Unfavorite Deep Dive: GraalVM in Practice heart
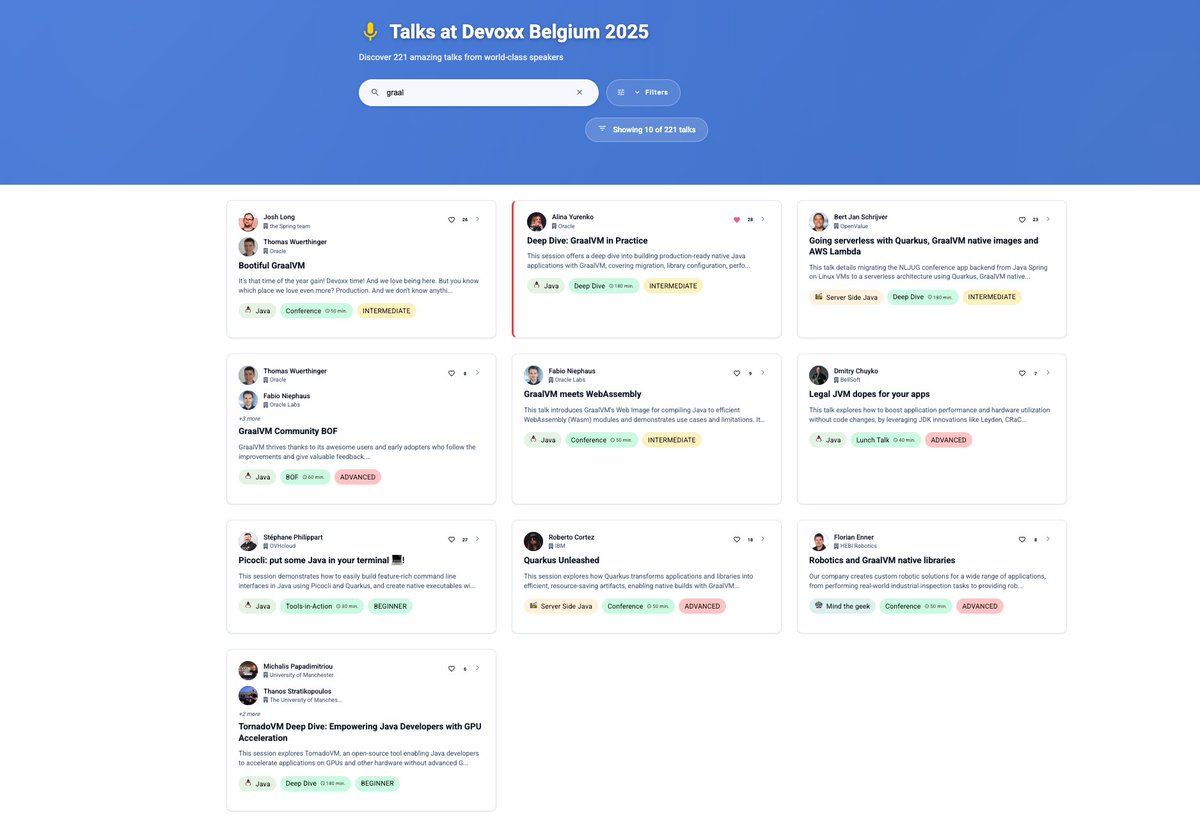Screen dimensions: 1200x817 [737, 219]
